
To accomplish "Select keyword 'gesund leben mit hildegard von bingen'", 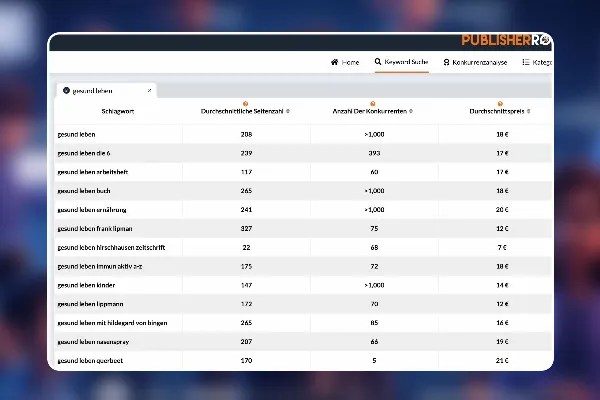I will (x=112, y=323).
